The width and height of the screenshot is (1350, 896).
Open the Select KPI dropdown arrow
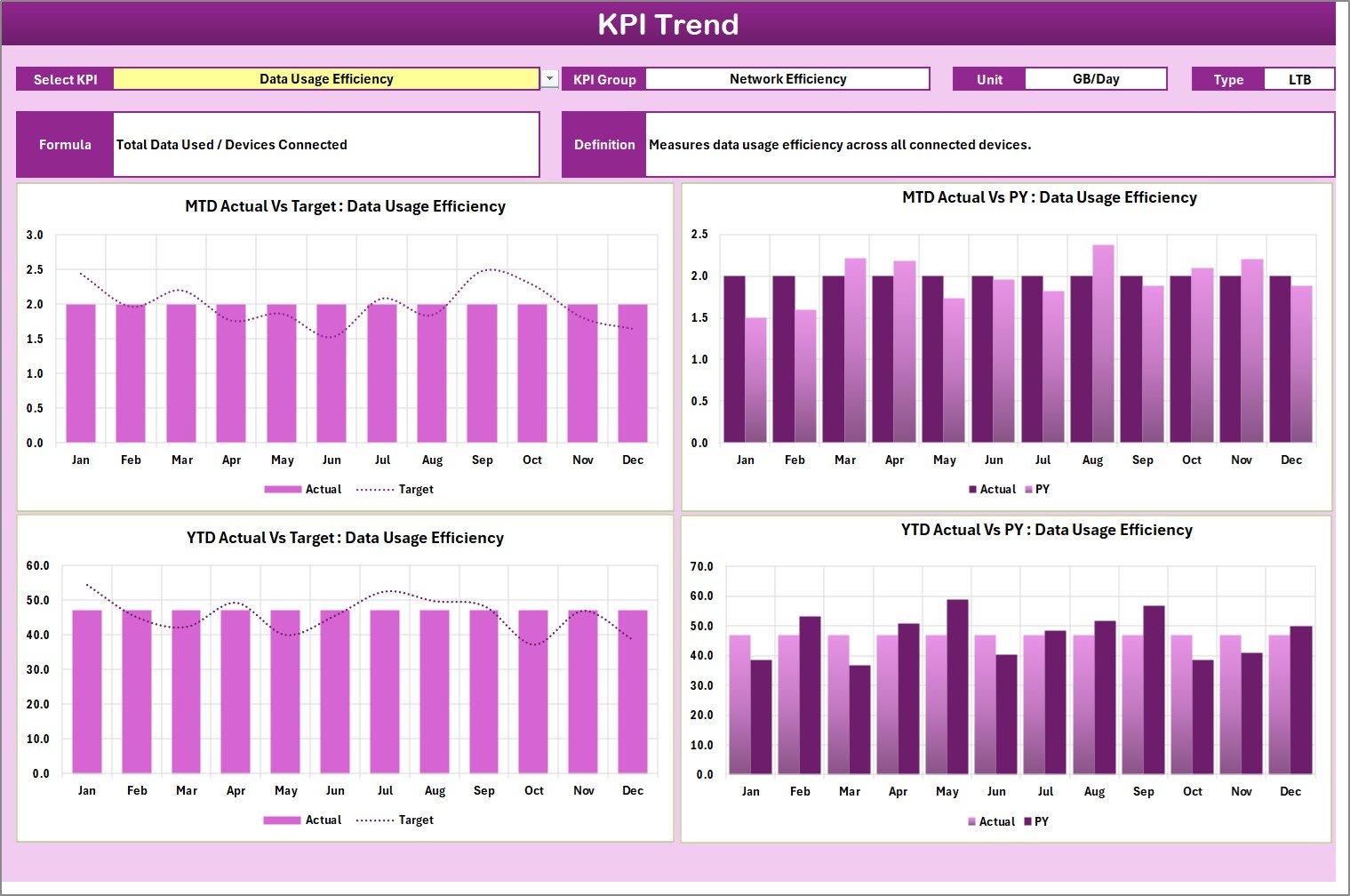(x=547, y=78)
